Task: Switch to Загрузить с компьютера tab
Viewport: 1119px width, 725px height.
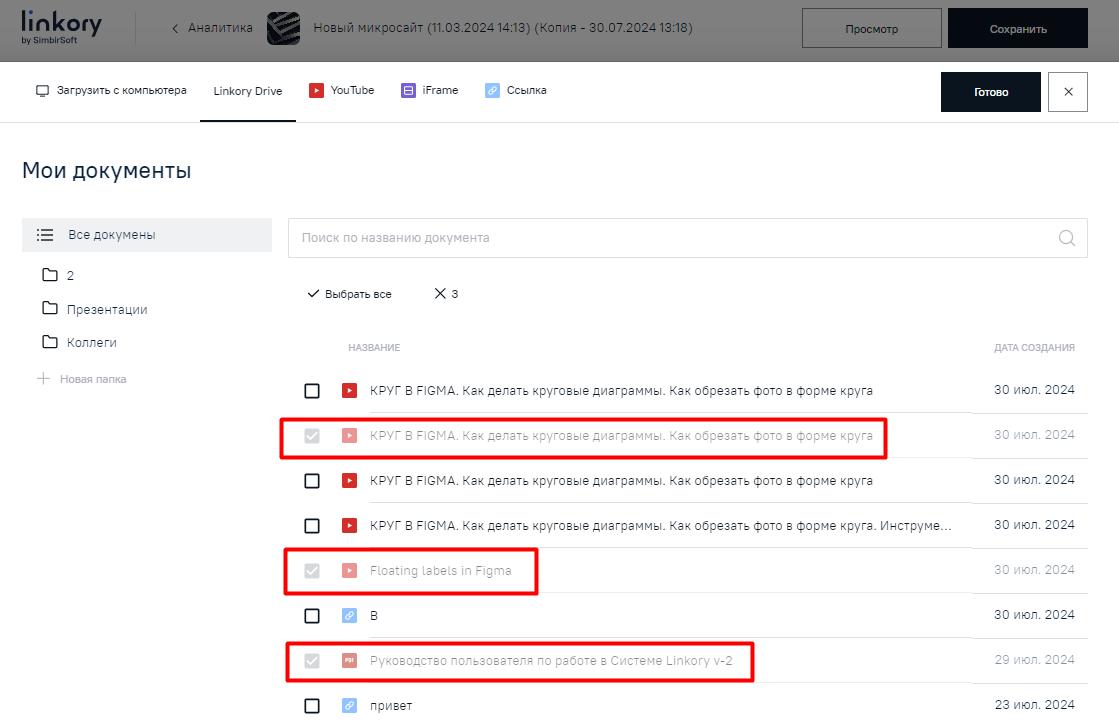Action: coord(111,91)
